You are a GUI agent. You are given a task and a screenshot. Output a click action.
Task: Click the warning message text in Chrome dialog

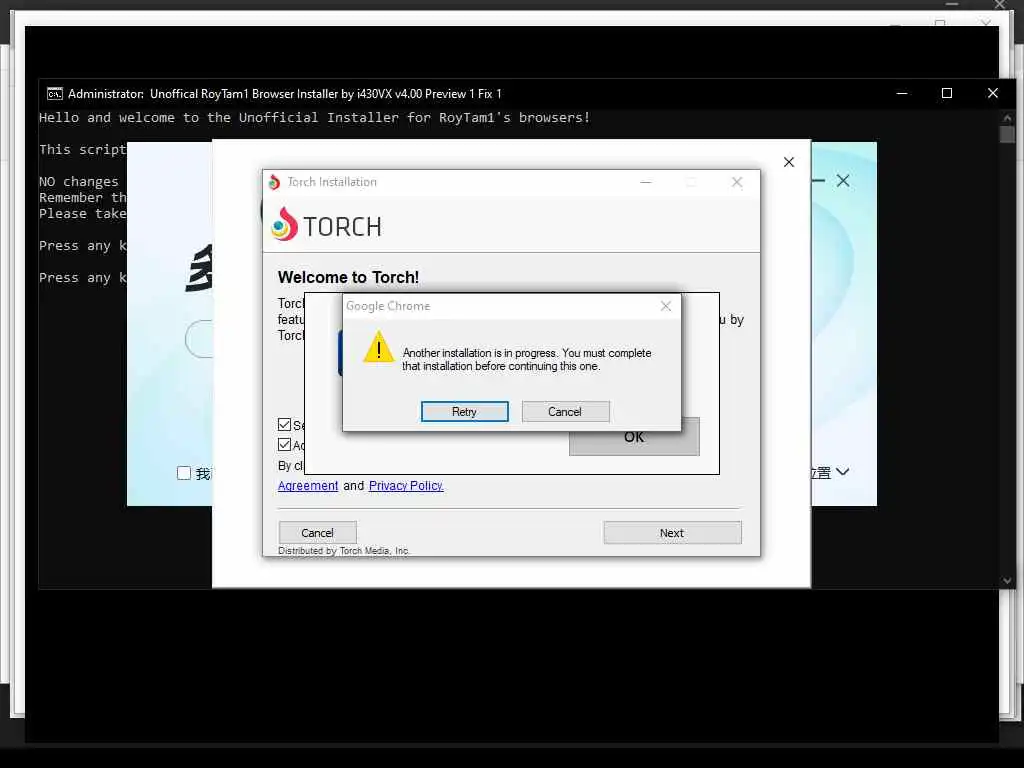pos(526,360)
